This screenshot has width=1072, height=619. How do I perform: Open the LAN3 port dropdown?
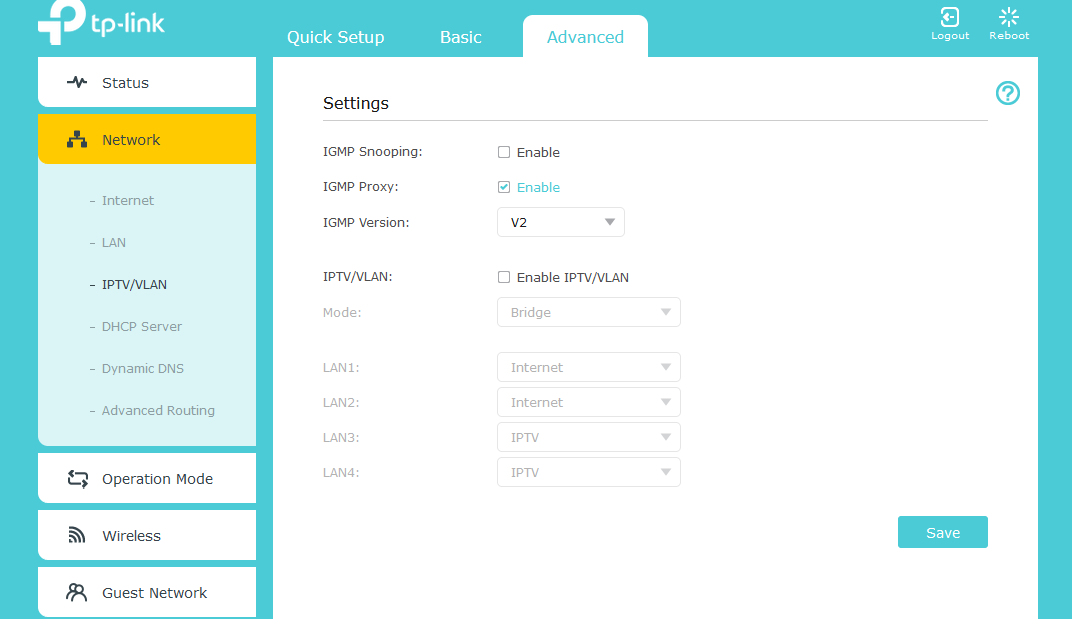[x=589, y=437]
